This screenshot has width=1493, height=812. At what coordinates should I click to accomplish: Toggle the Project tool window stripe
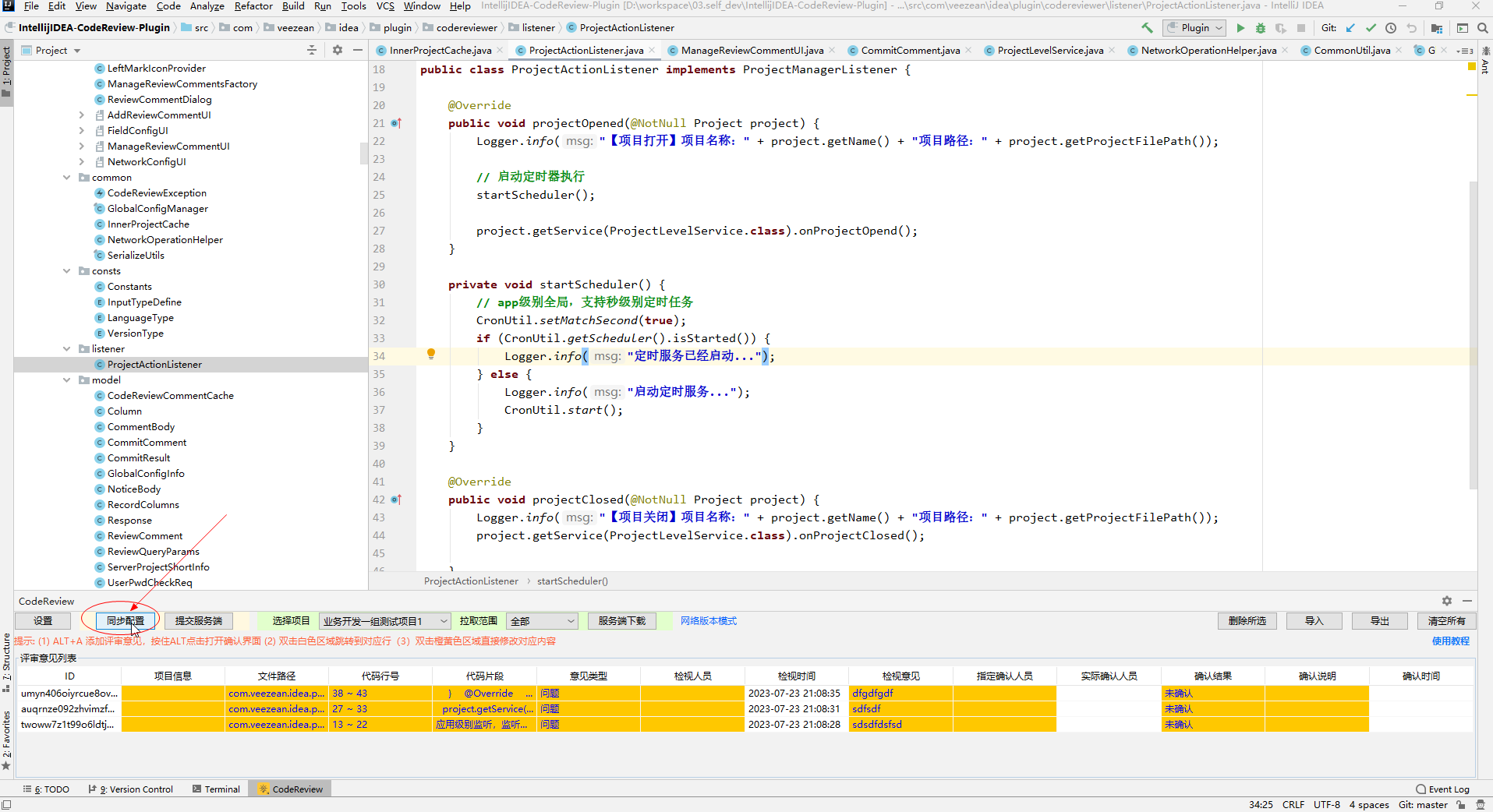(6, 72)
